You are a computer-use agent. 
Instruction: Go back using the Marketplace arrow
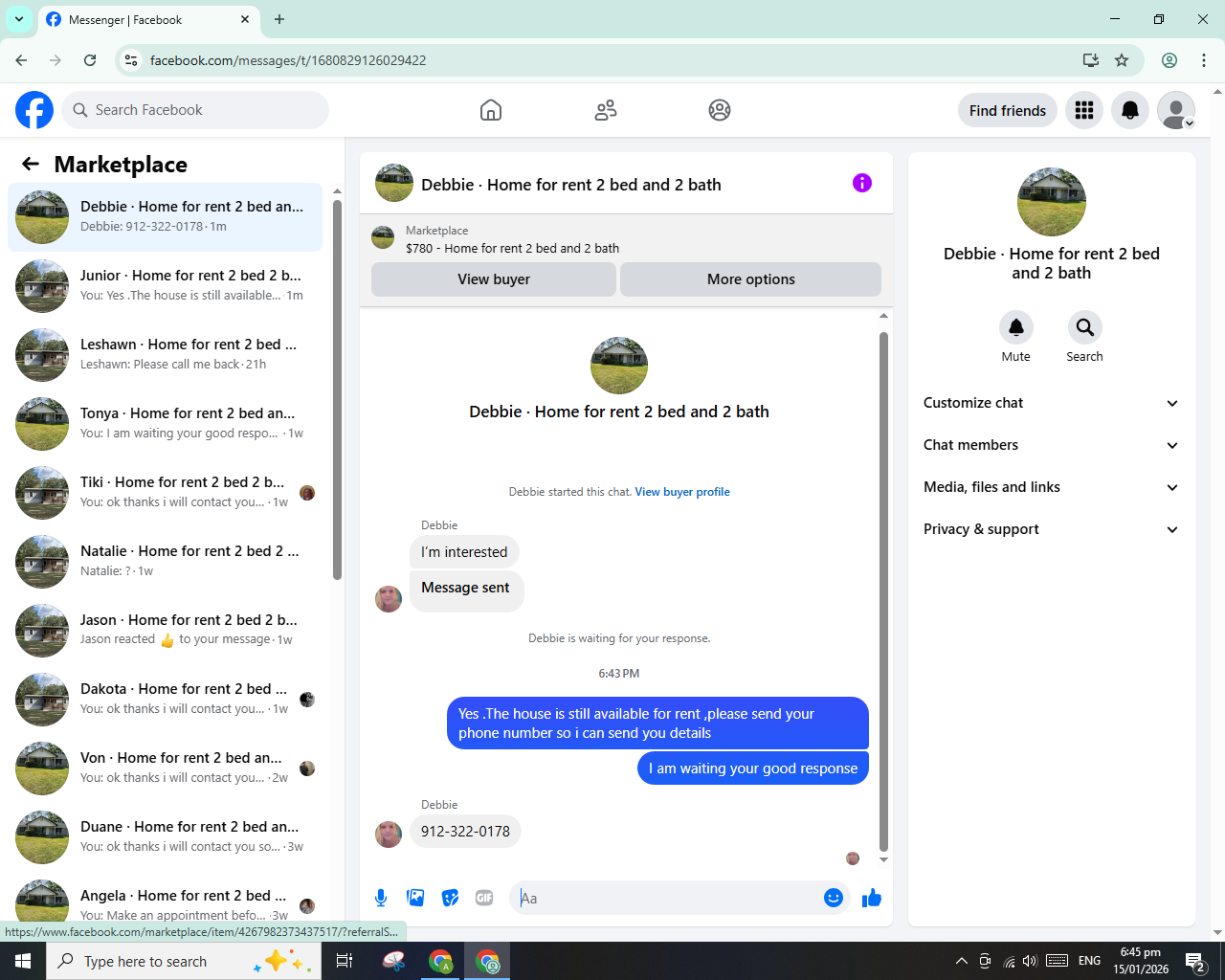31,164
